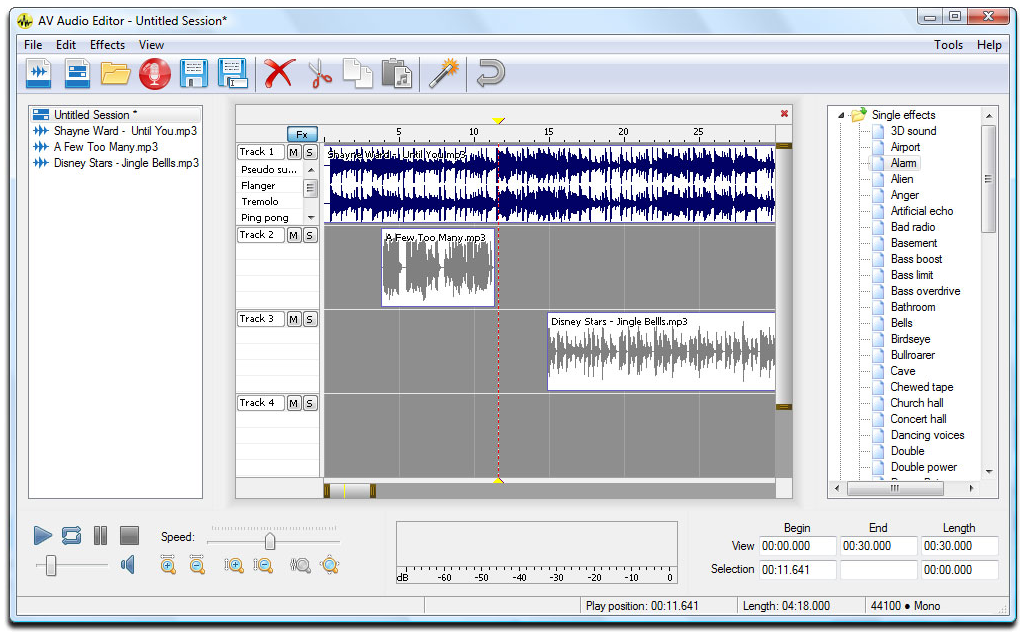
Task: Click the zoom to fit all icon
Action: point(330,565)
